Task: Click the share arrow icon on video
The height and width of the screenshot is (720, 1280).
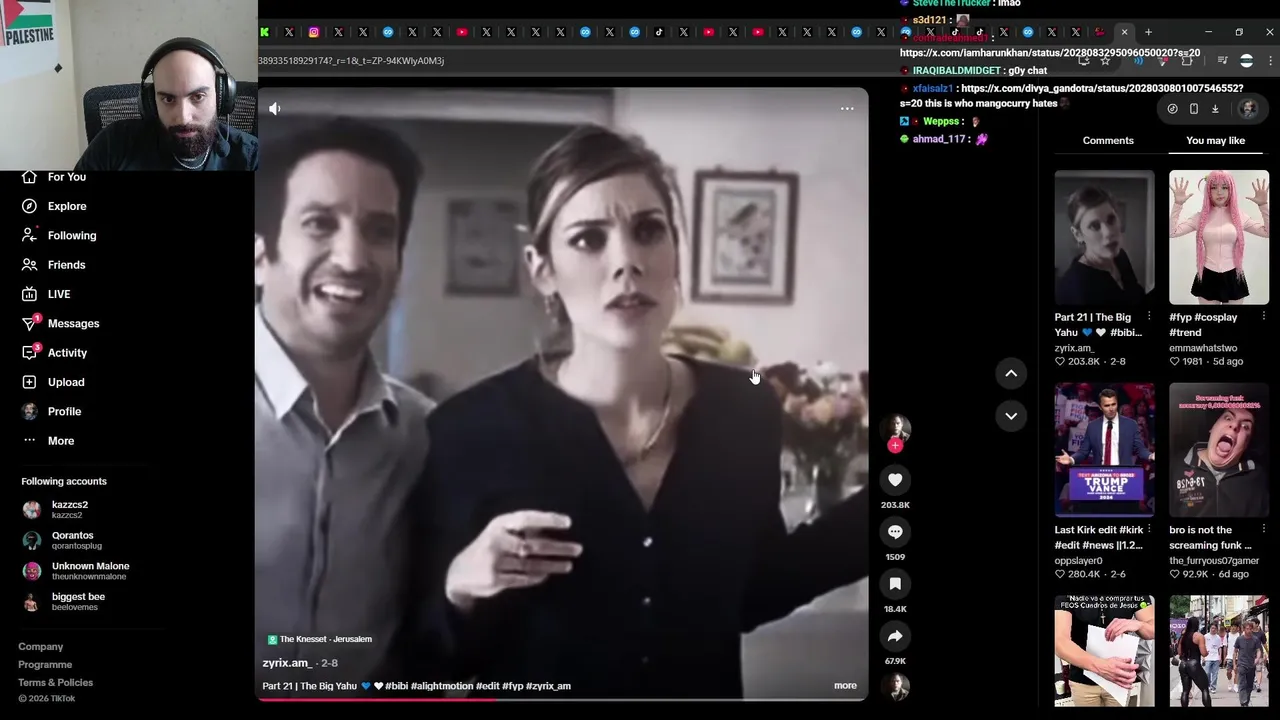Action: (895, 636)
